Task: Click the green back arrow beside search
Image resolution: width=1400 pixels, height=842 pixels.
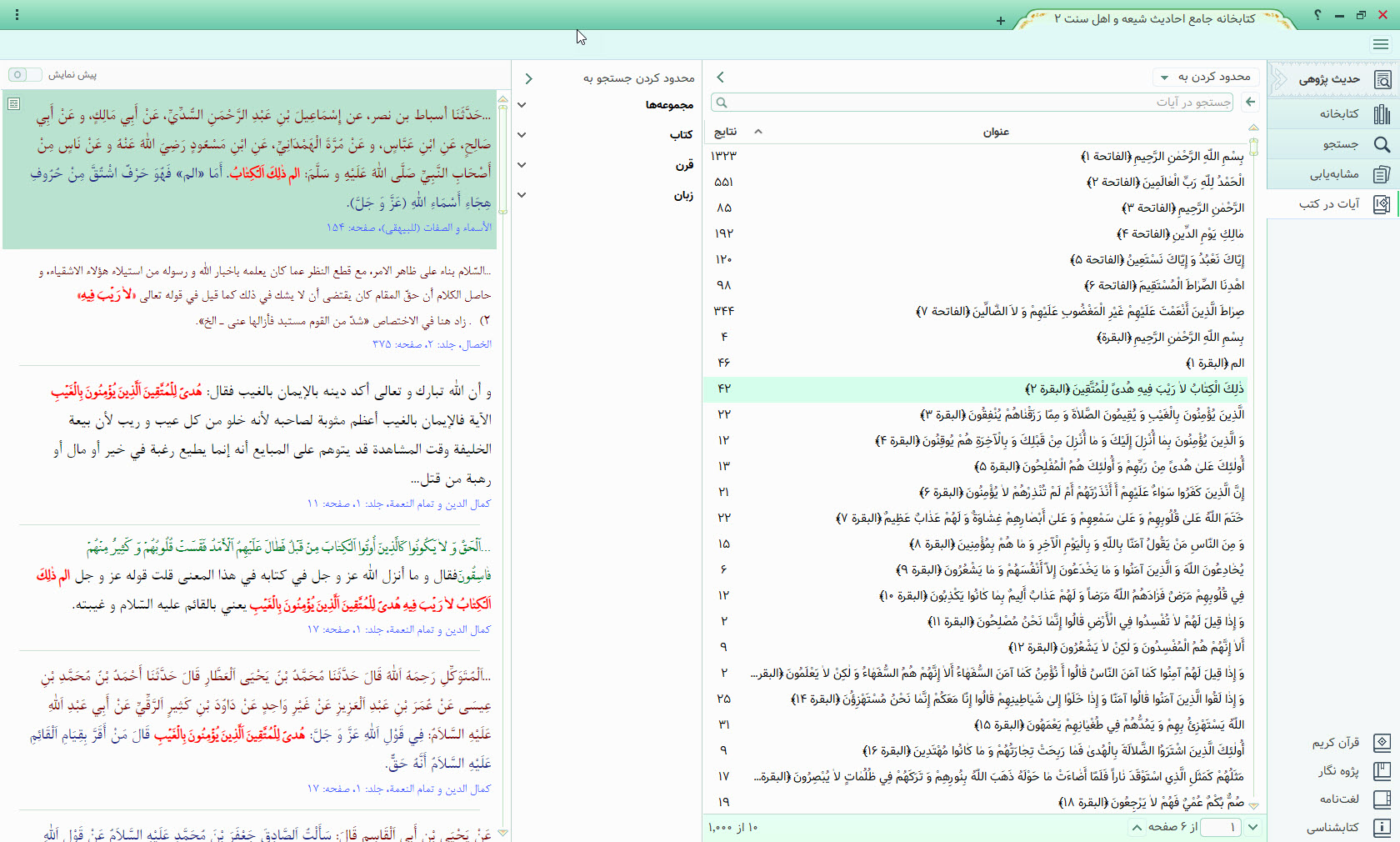Action: (x=1250, y=102)
